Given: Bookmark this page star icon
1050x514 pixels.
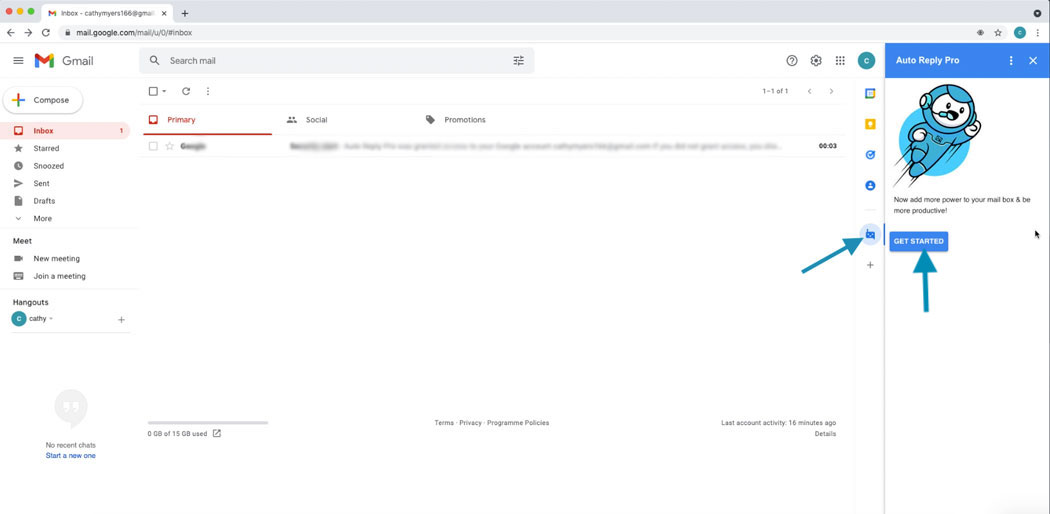Looking at the screenshot, I should 998,32.
